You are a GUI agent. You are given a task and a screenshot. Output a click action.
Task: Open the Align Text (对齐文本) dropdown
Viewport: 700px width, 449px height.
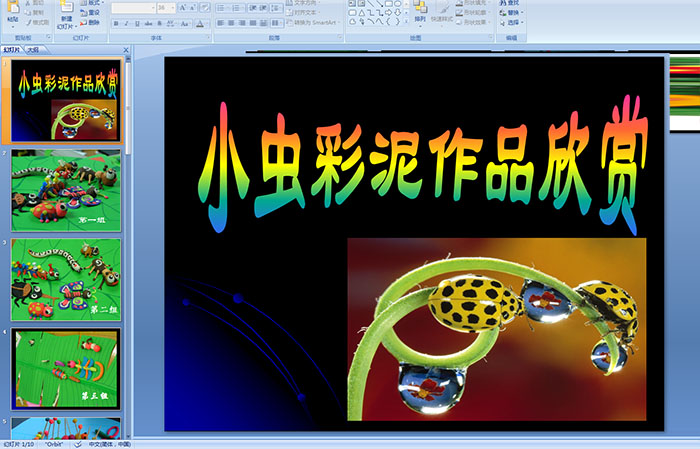click(x=302, y=12)
